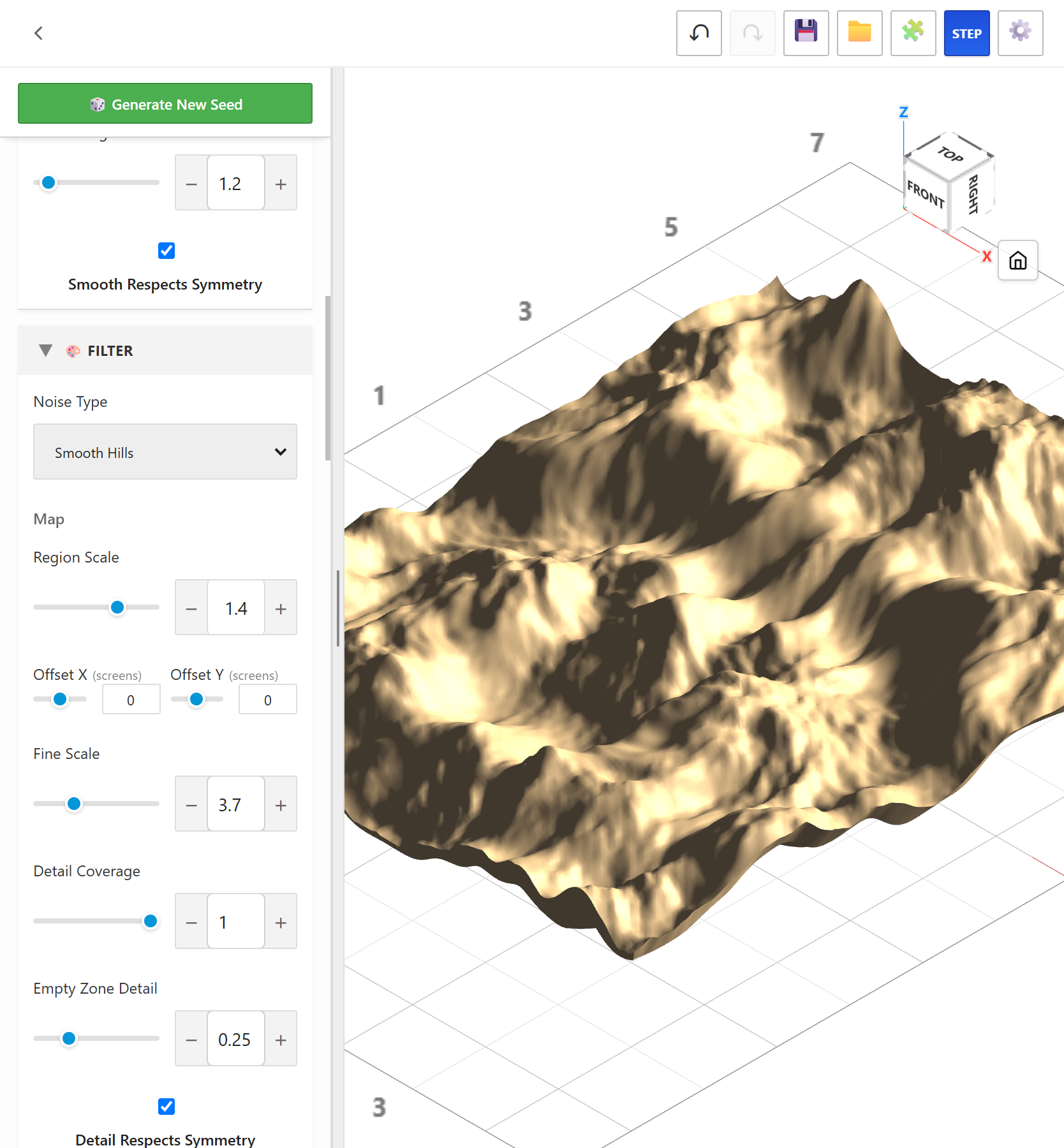Increase Empty Zone Detail with plus
Screen dimensions: 1064x1148
click(x=281, y=1039)
